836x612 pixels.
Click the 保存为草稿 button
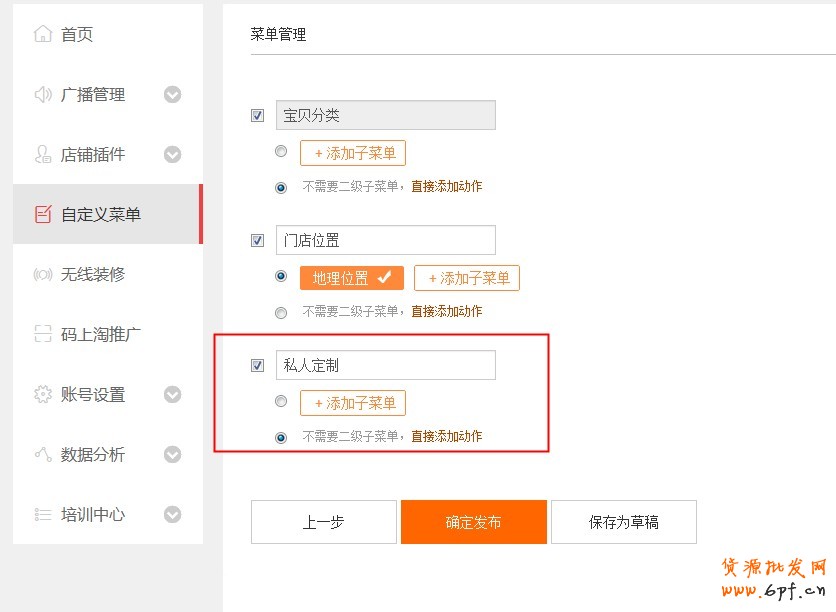point(623,522)
